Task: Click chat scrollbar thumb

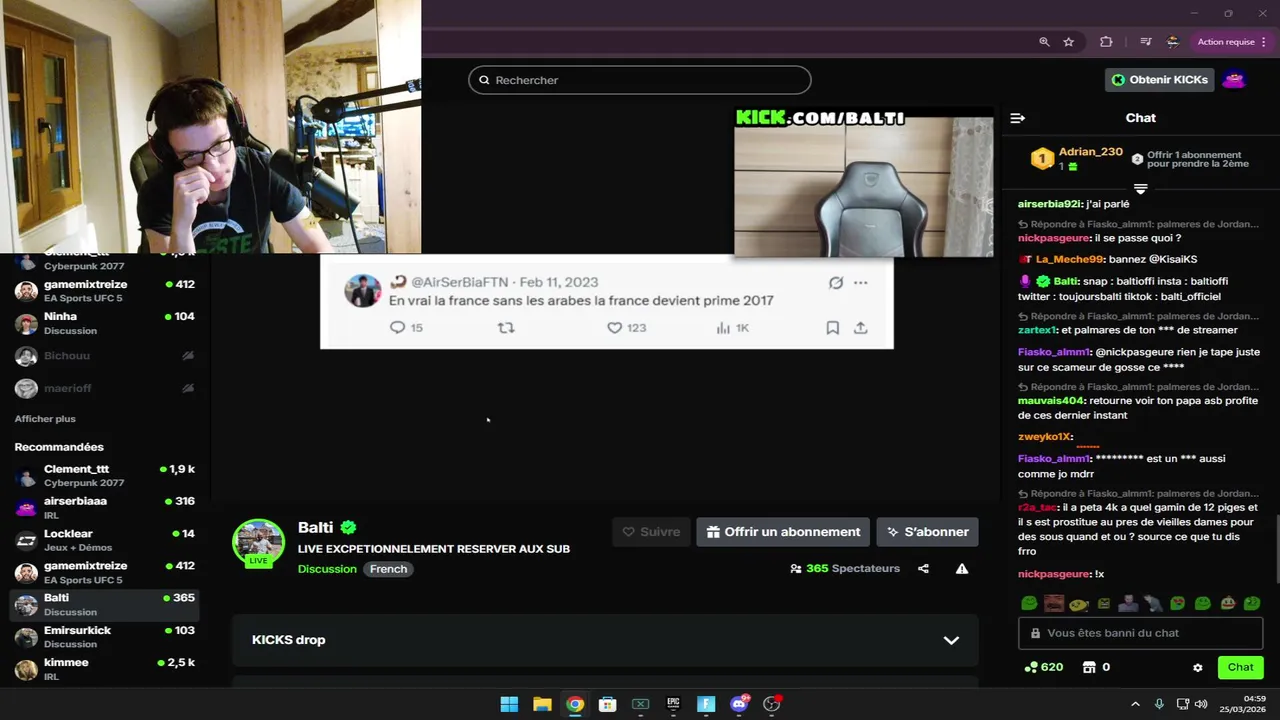Action: 1276,548
